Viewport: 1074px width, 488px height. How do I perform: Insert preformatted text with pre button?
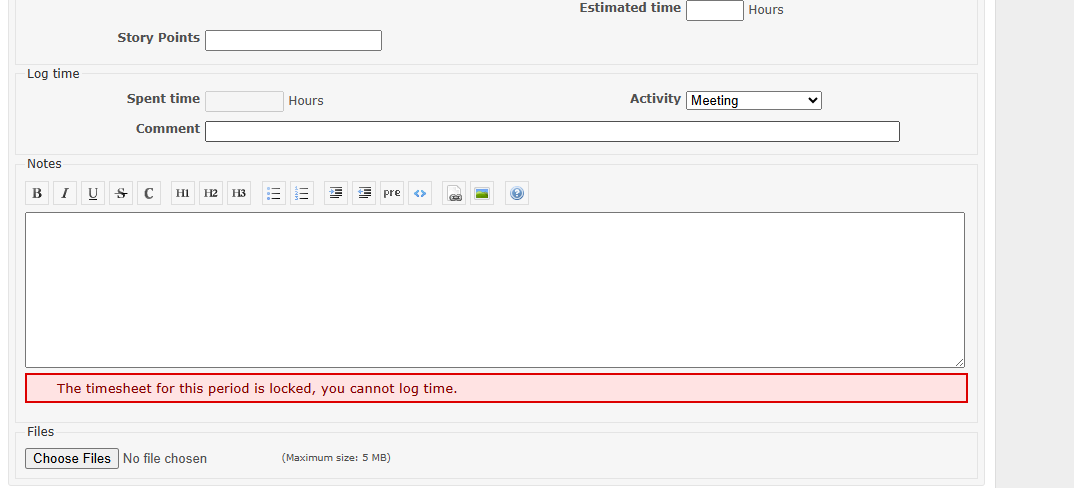[x=392, y=193]
